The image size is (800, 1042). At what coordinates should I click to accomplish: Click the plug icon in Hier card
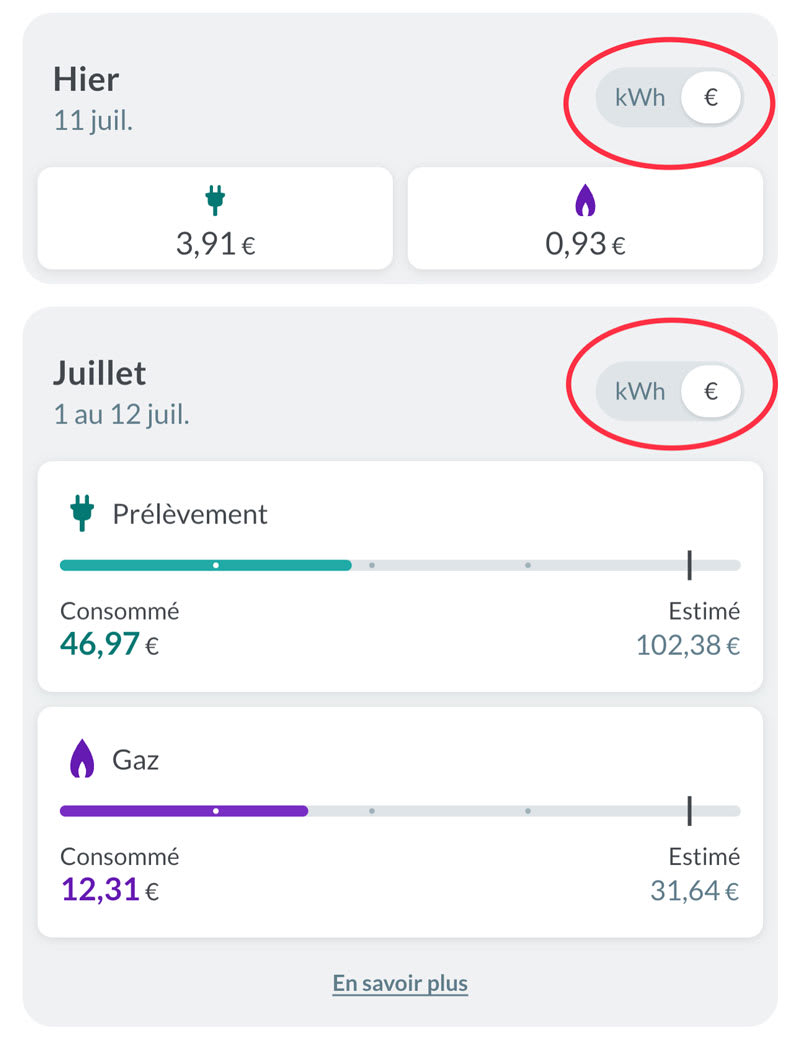pyautogui.click(x=213, y=201)
